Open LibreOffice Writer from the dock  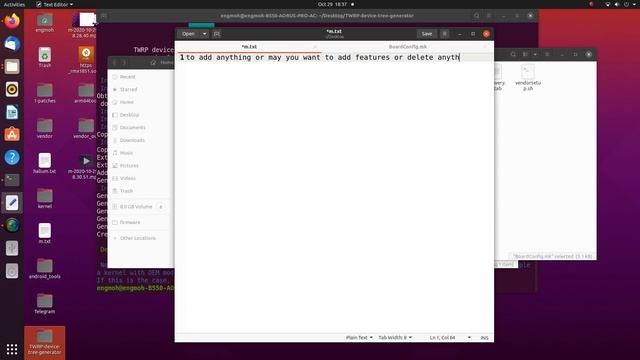[x=12, y=112]
